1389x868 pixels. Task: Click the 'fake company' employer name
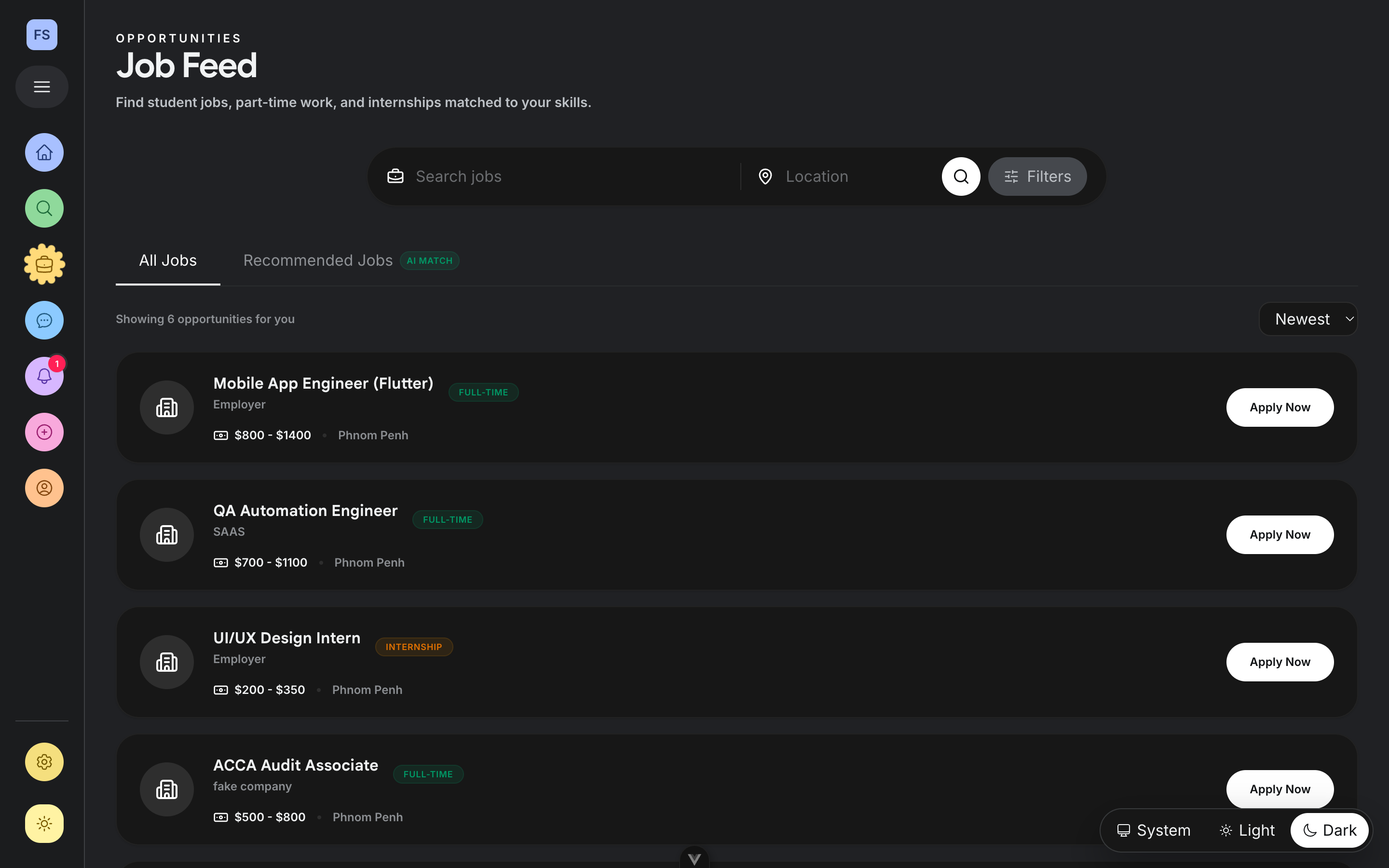click(x=253, y=787)
